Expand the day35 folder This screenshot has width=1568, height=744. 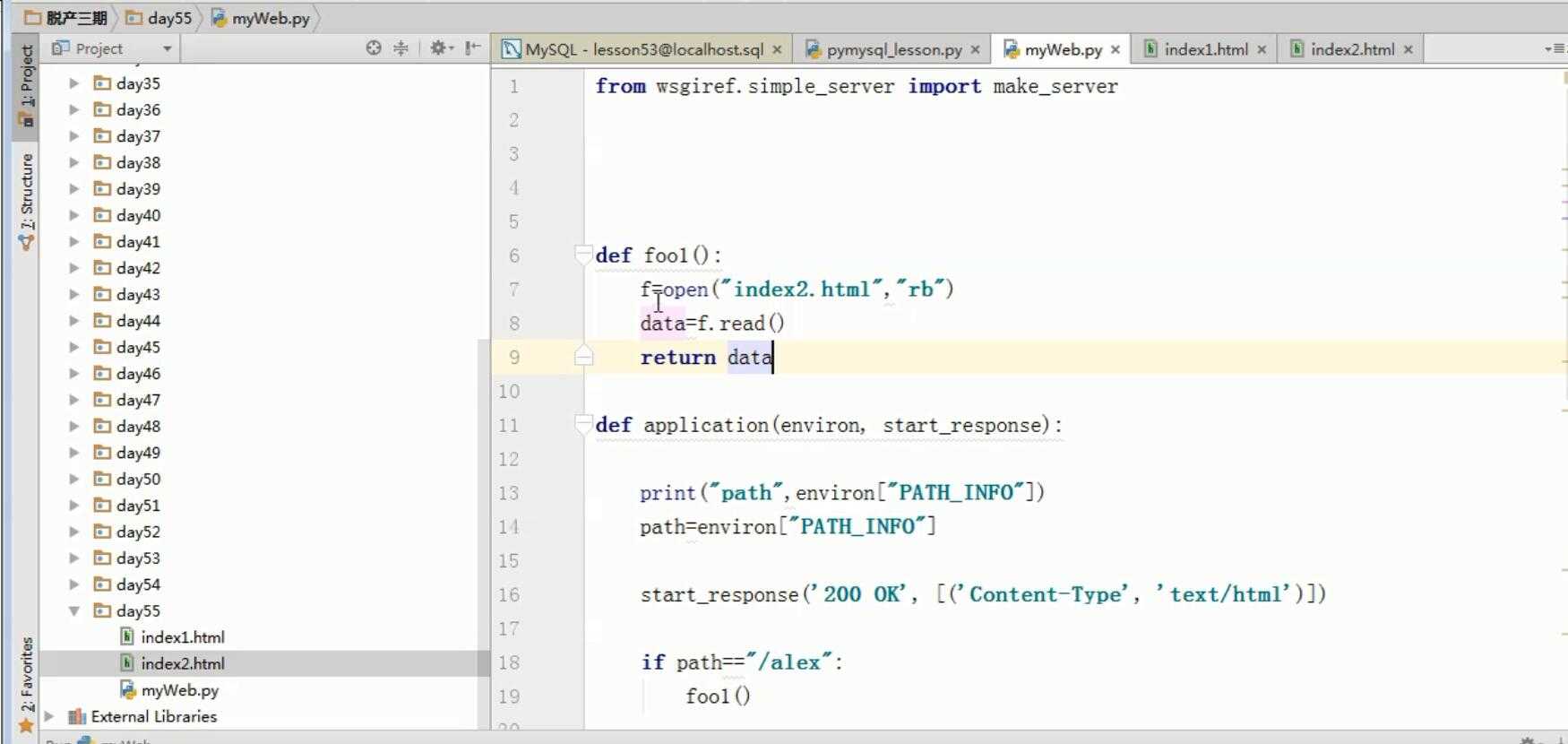74,83
